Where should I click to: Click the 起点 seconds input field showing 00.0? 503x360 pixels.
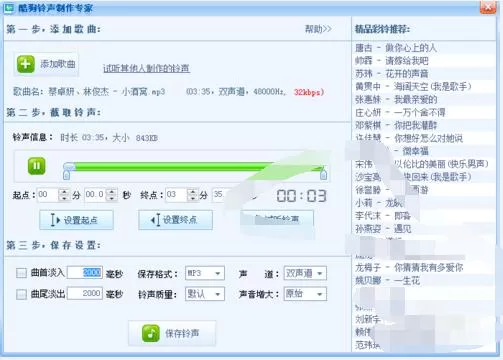tap(96, 195)
